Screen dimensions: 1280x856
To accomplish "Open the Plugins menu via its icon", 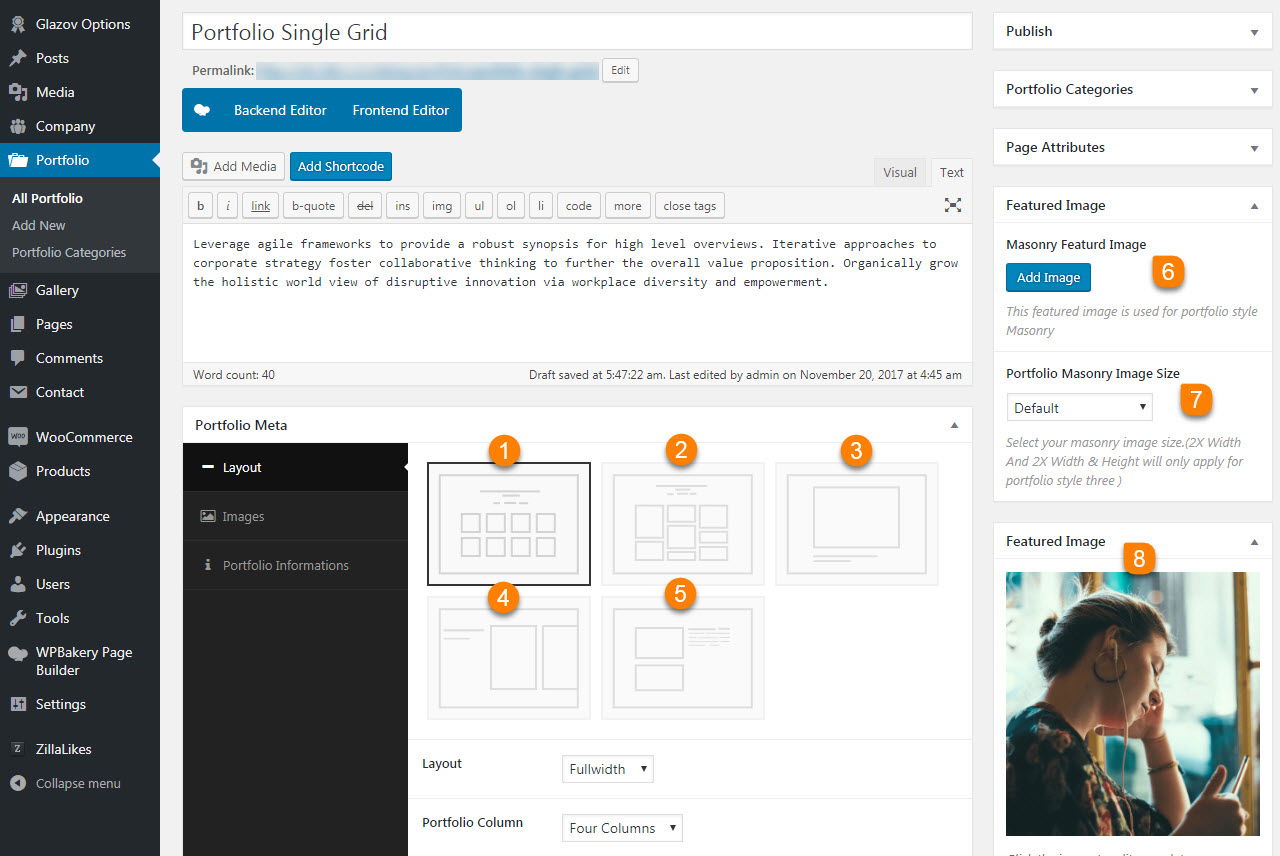I will [17, 550].
